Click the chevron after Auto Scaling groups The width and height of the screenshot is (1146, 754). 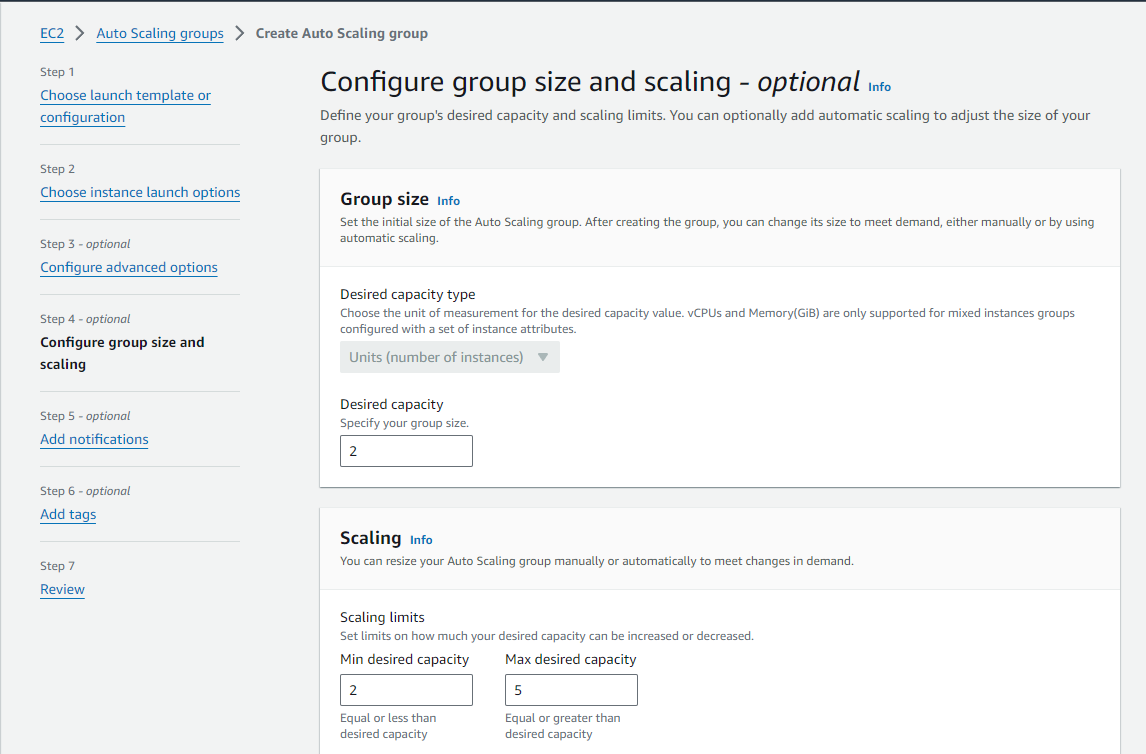click(x=239, y=33)
